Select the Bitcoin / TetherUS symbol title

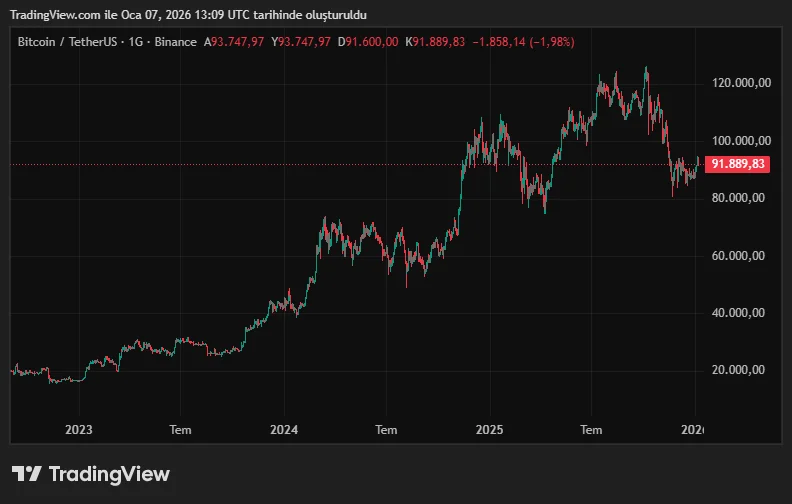(x=59, y=41)
